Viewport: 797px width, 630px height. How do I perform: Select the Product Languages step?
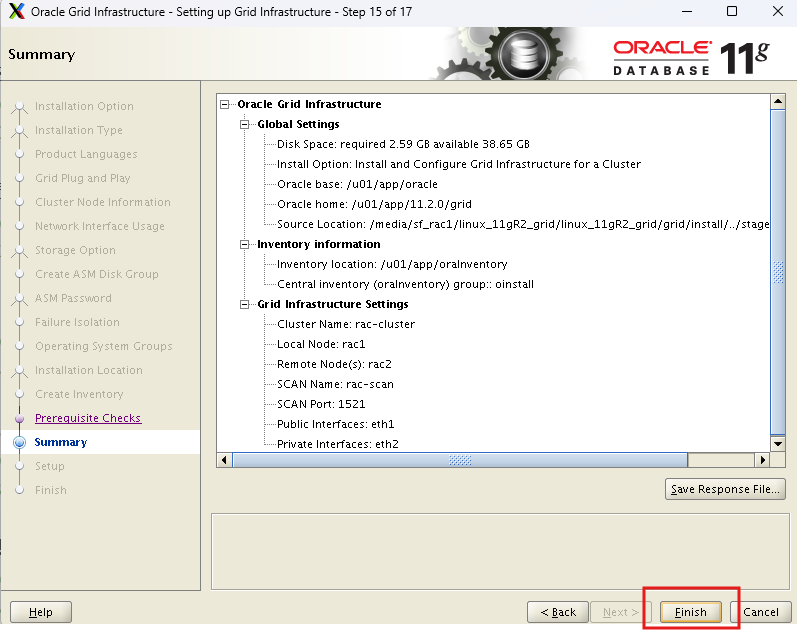coord(86,154)
